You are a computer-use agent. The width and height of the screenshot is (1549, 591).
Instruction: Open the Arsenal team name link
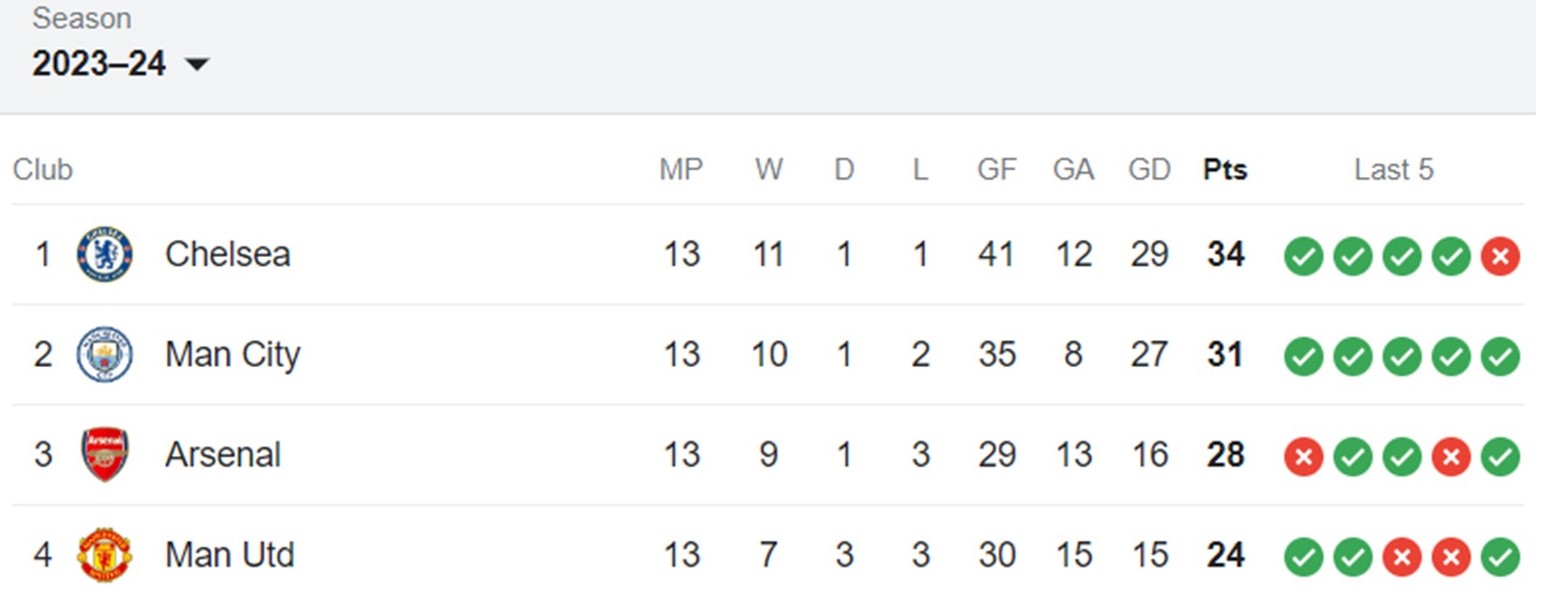click(223, 455)
